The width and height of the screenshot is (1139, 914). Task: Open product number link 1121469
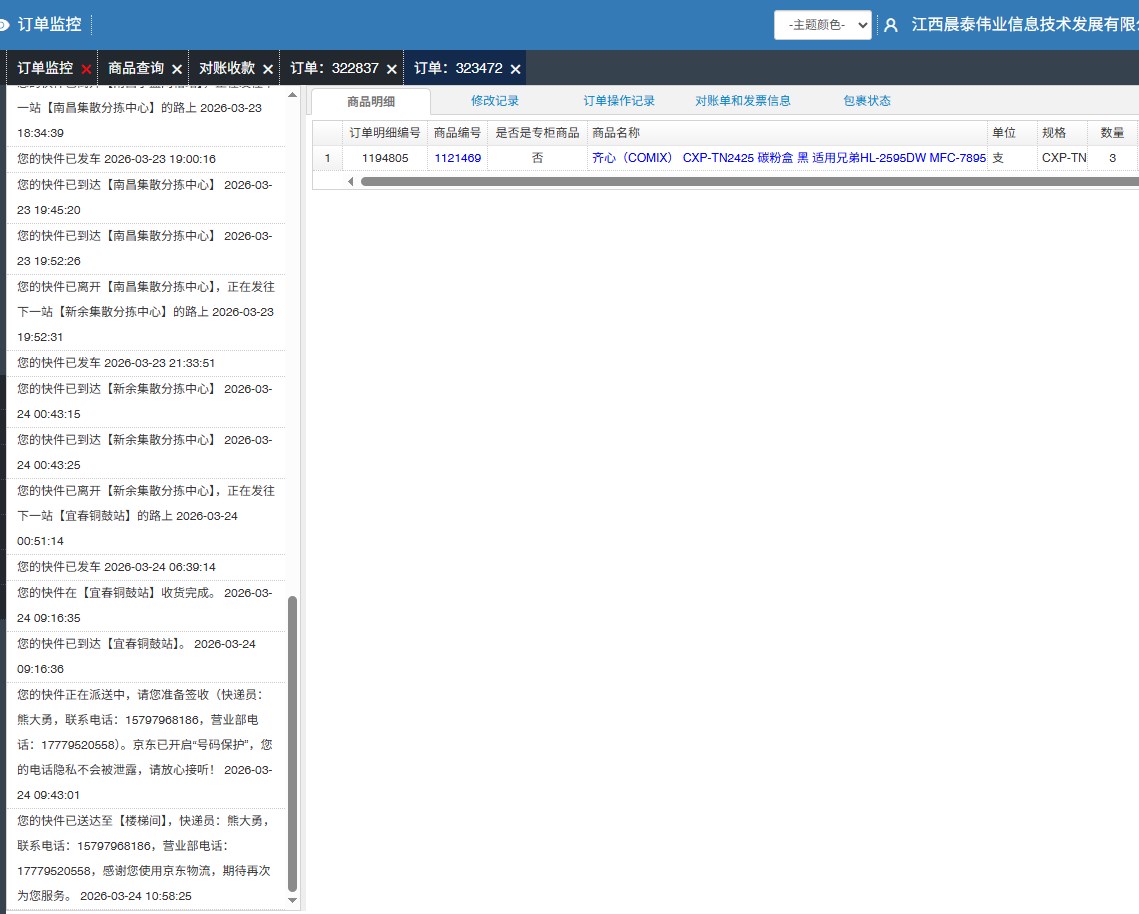pos(457,158)
